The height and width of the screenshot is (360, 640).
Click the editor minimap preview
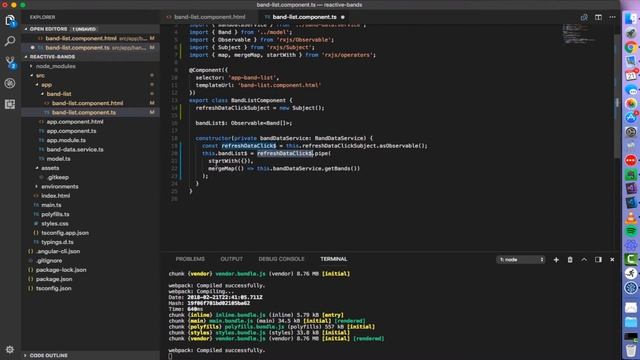579,34
